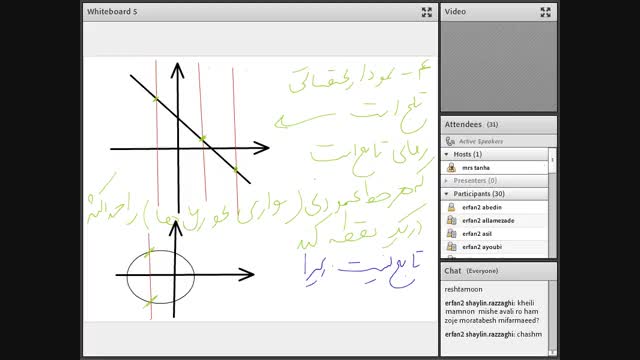The height and width of the screenshot is (360, 640).
Task: Click the circle drawing on whiteboard
Action: pyautogui.click(x=160, y=277)
